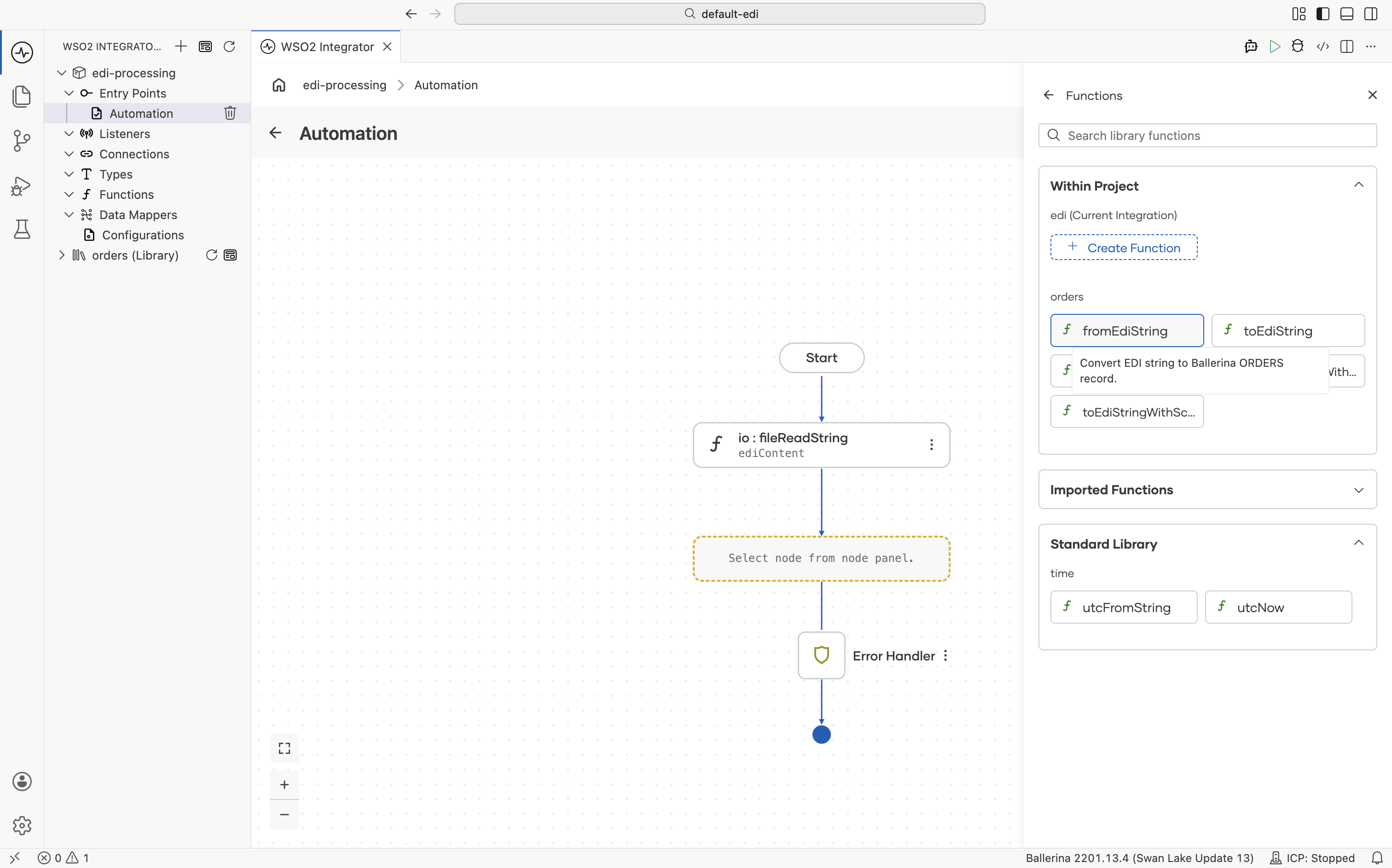
Task: Collapse the Standard Library section
Action: pyautogui.click(x=1359, y=543)
